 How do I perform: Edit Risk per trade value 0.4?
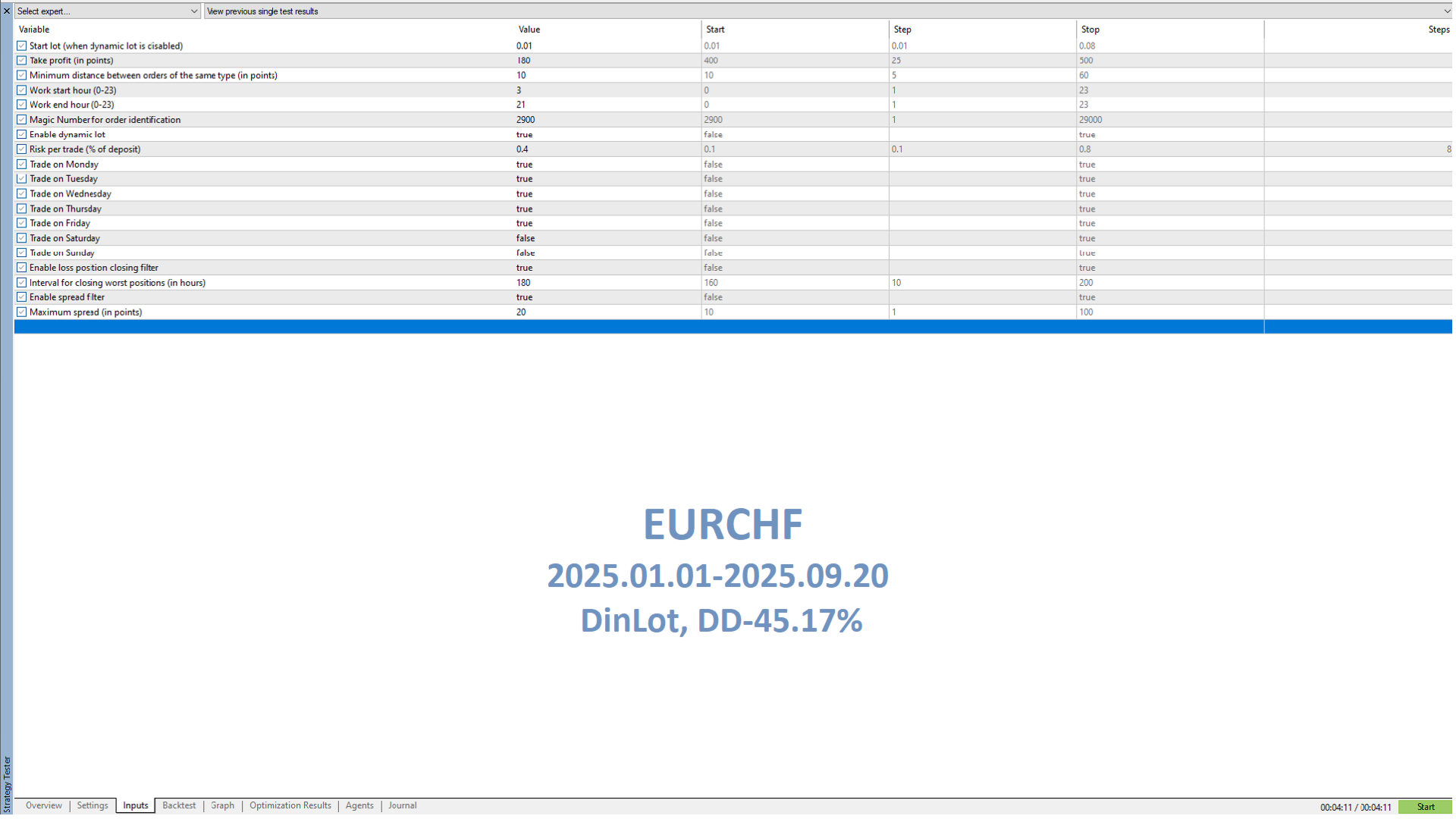[522, 149]
